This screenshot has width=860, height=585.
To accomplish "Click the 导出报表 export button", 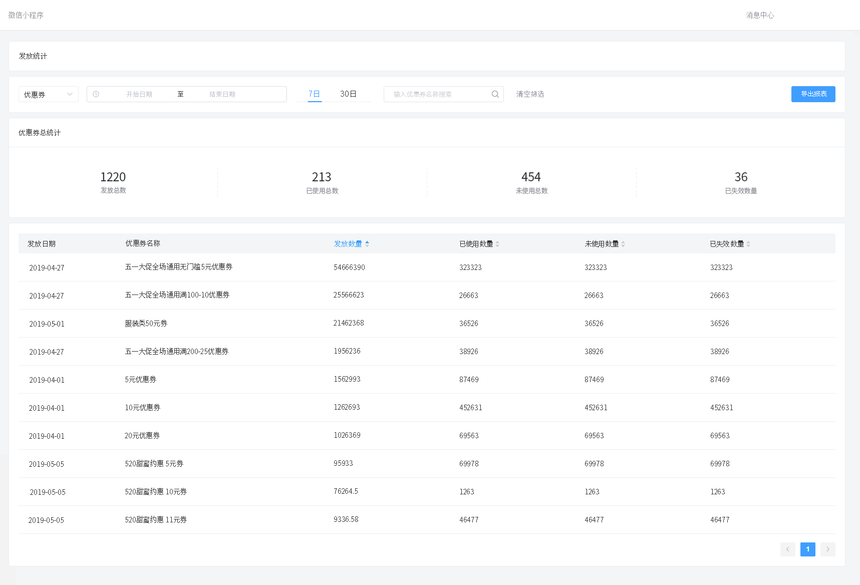I will coord(813,94).
